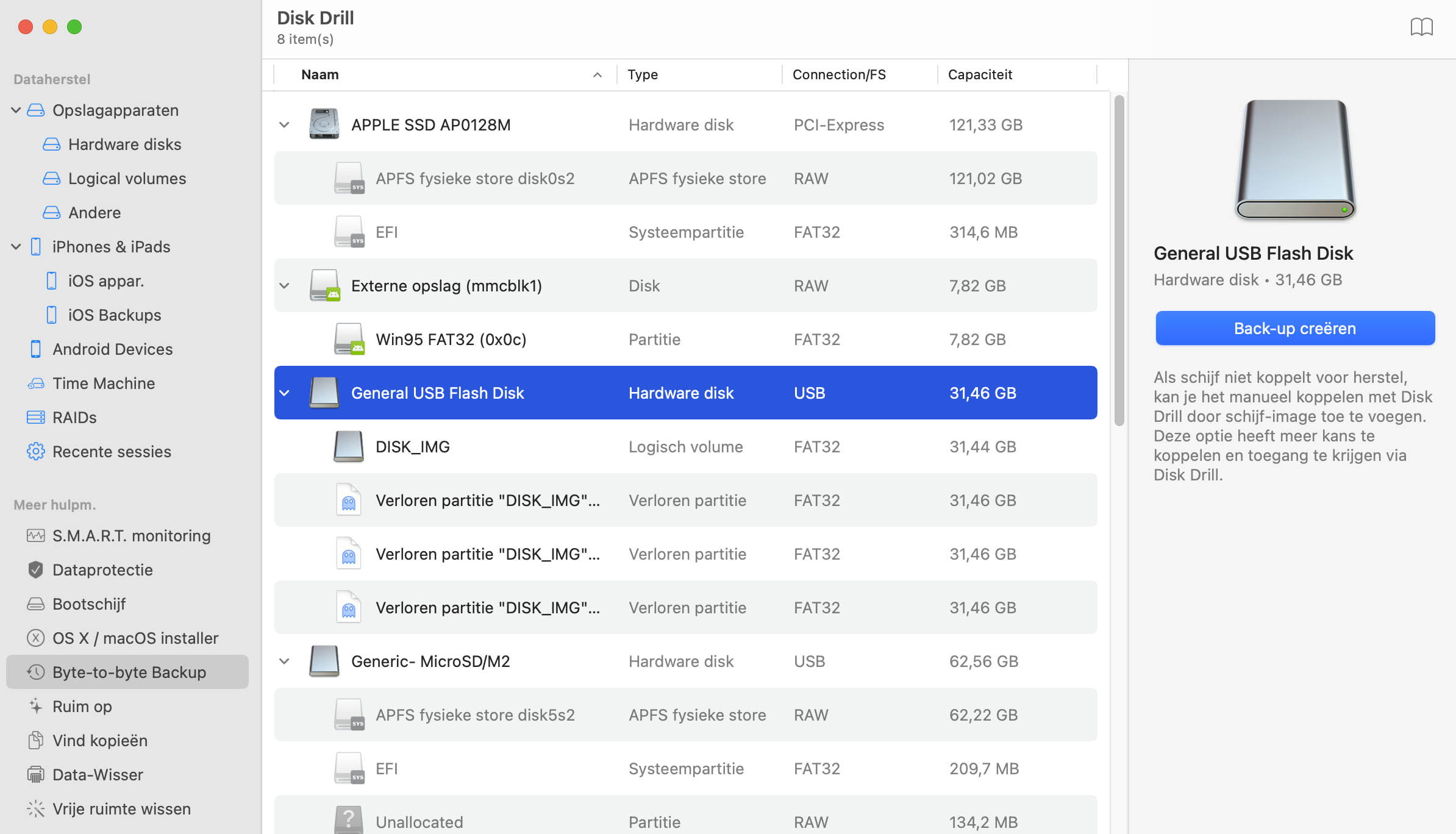Collapse the APPLE SSD AP0128M row
This screenshot has width=1456, height=834.
(284, 125)
